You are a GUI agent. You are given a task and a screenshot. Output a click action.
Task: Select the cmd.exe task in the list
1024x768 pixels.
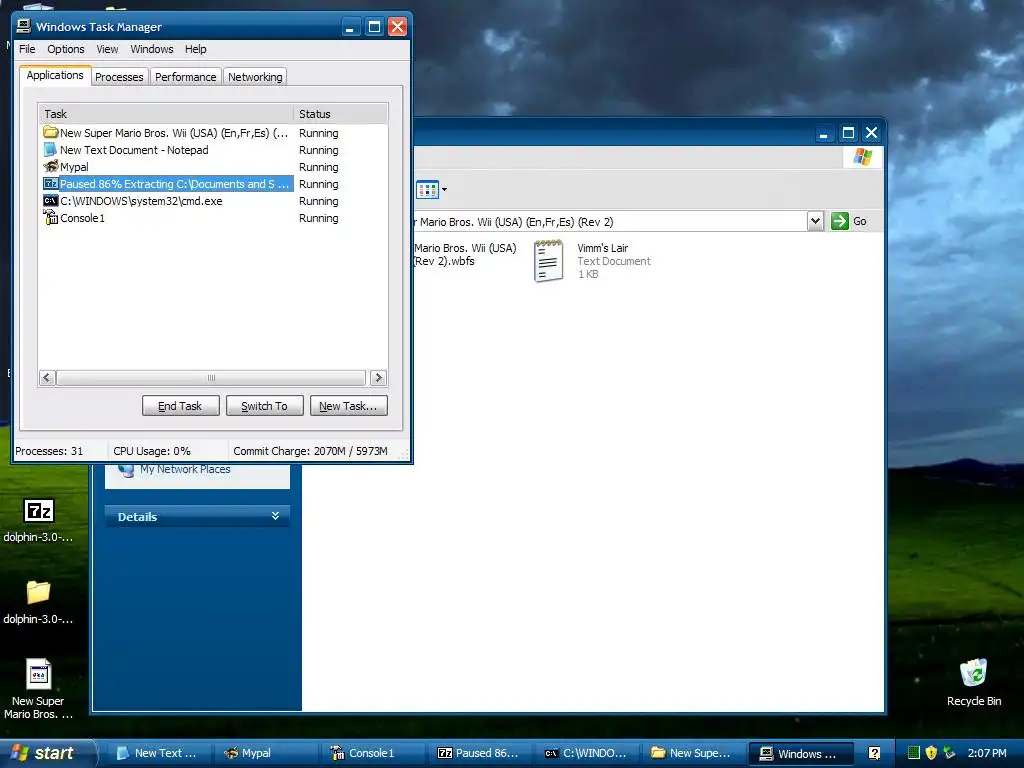pos(133,201)
